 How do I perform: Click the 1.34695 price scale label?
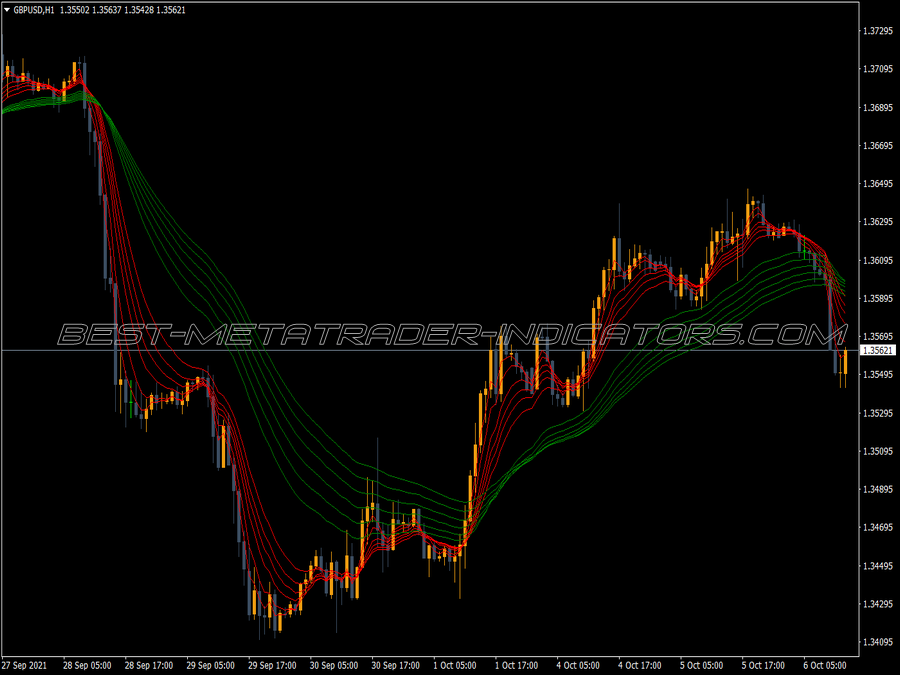878,527
